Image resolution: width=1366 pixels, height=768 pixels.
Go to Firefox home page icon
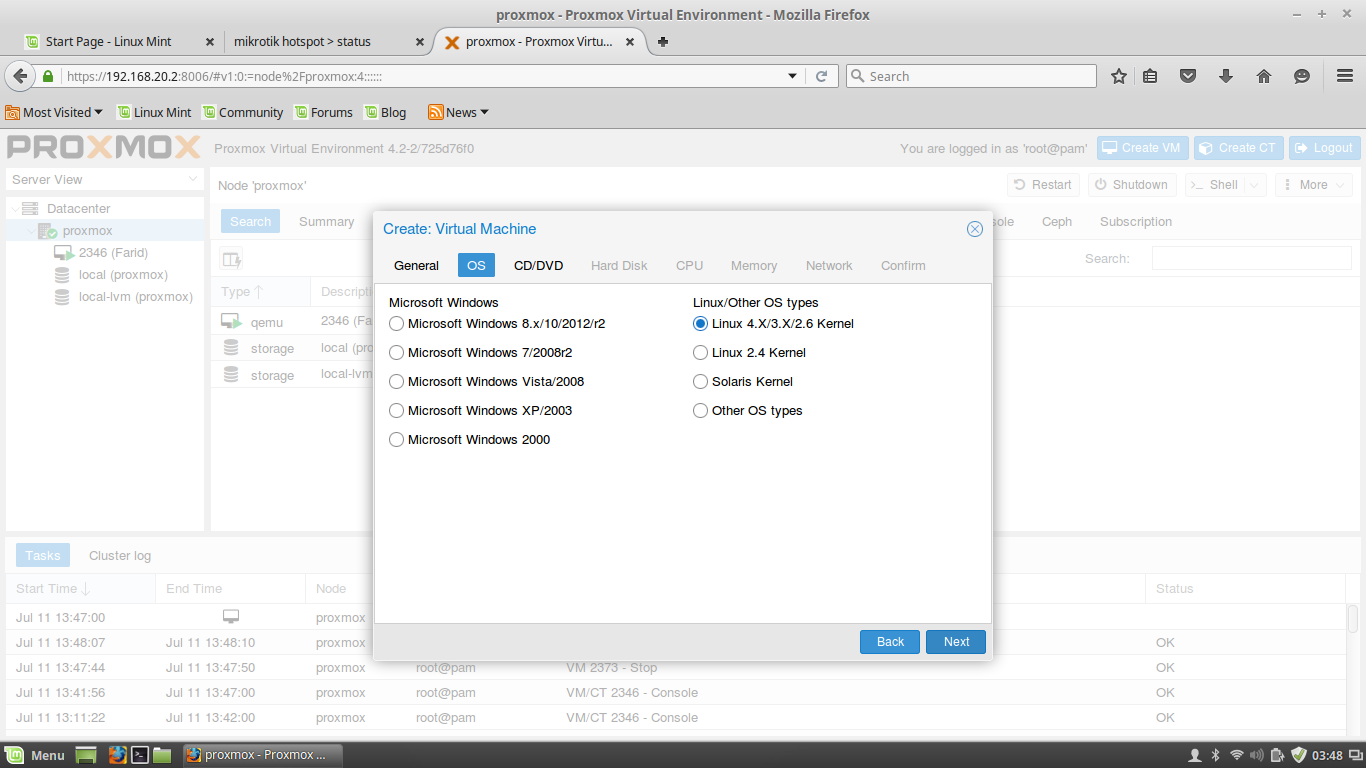[x=1264, y=76]
